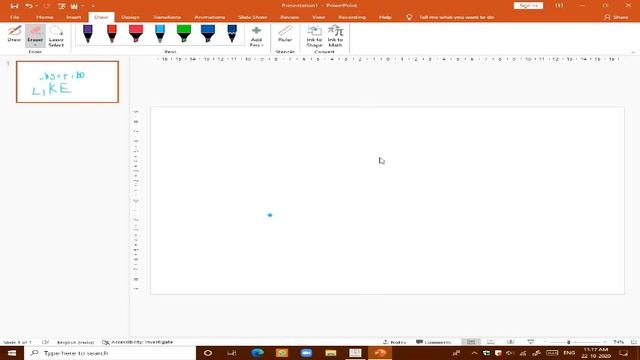640x360 pixels.
Task: Switch to the Home tab
Action: click(x=44, y=17)
